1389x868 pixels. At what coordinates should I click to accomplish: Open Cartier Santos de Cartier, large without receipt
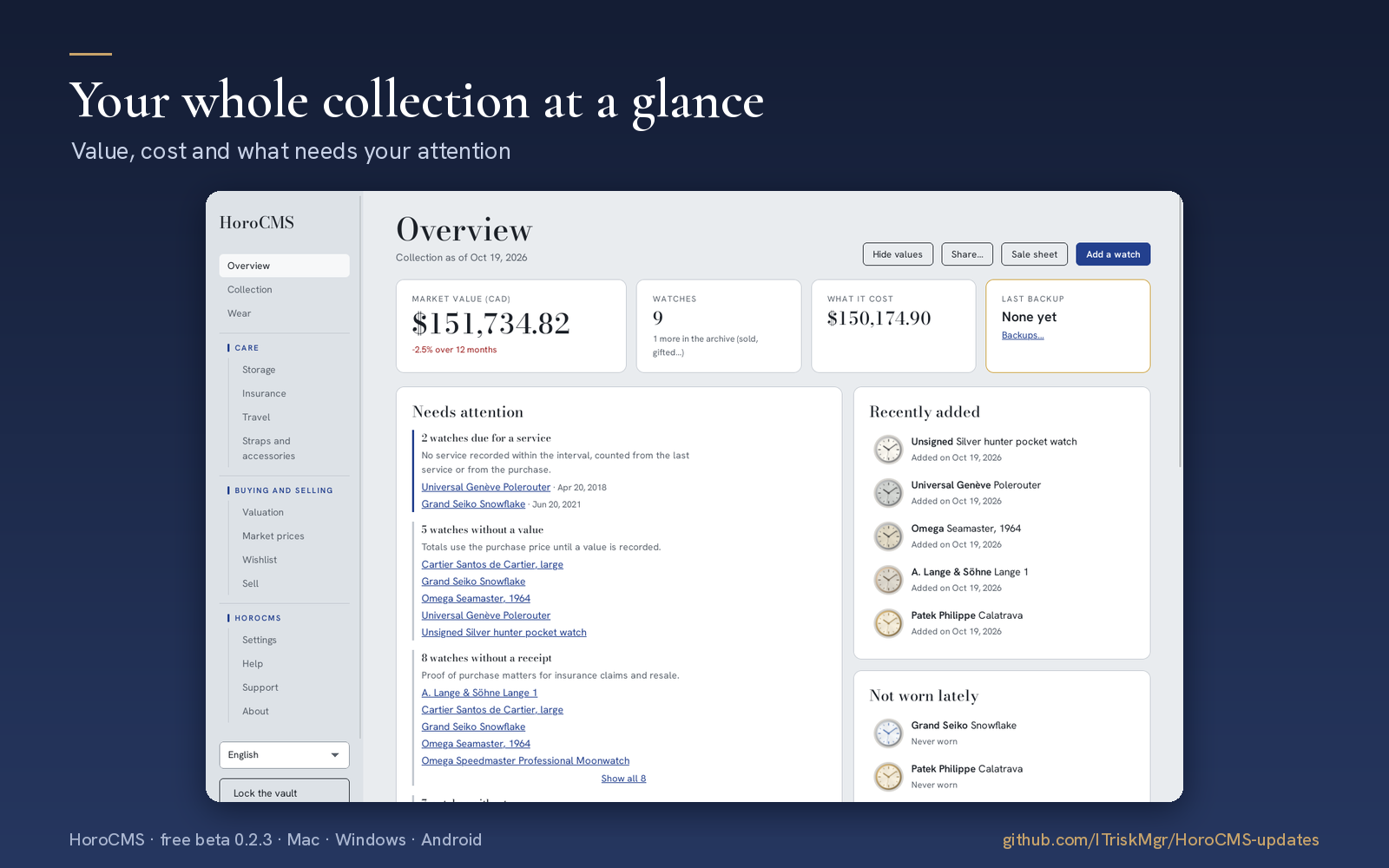(492, 710)
